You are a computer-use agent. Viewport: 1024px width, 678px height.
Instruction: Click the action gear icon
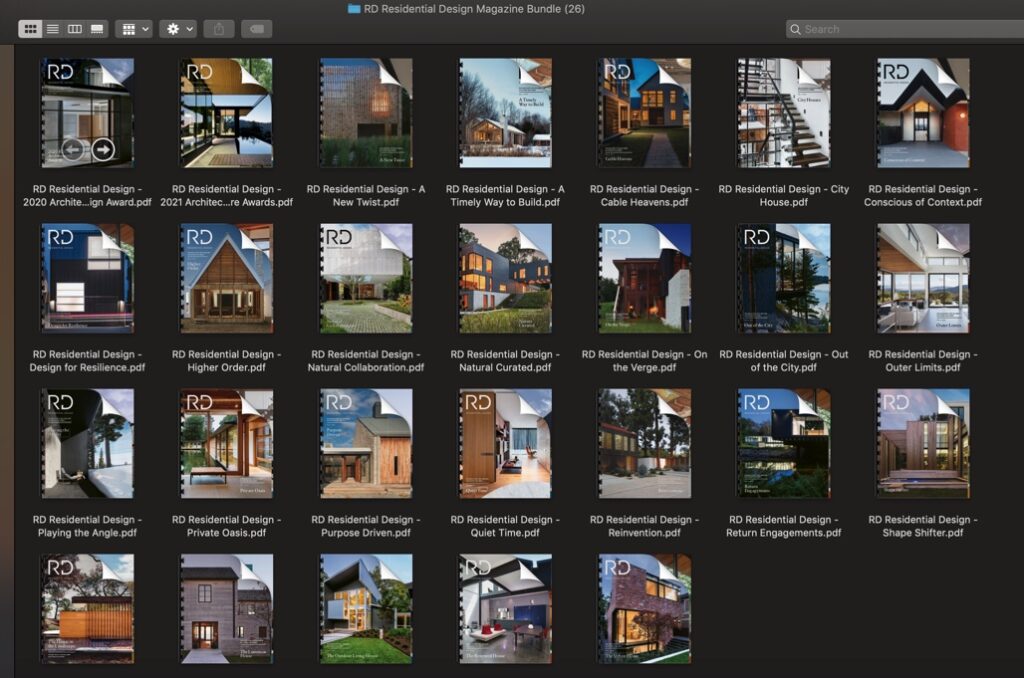coord(172,28)
